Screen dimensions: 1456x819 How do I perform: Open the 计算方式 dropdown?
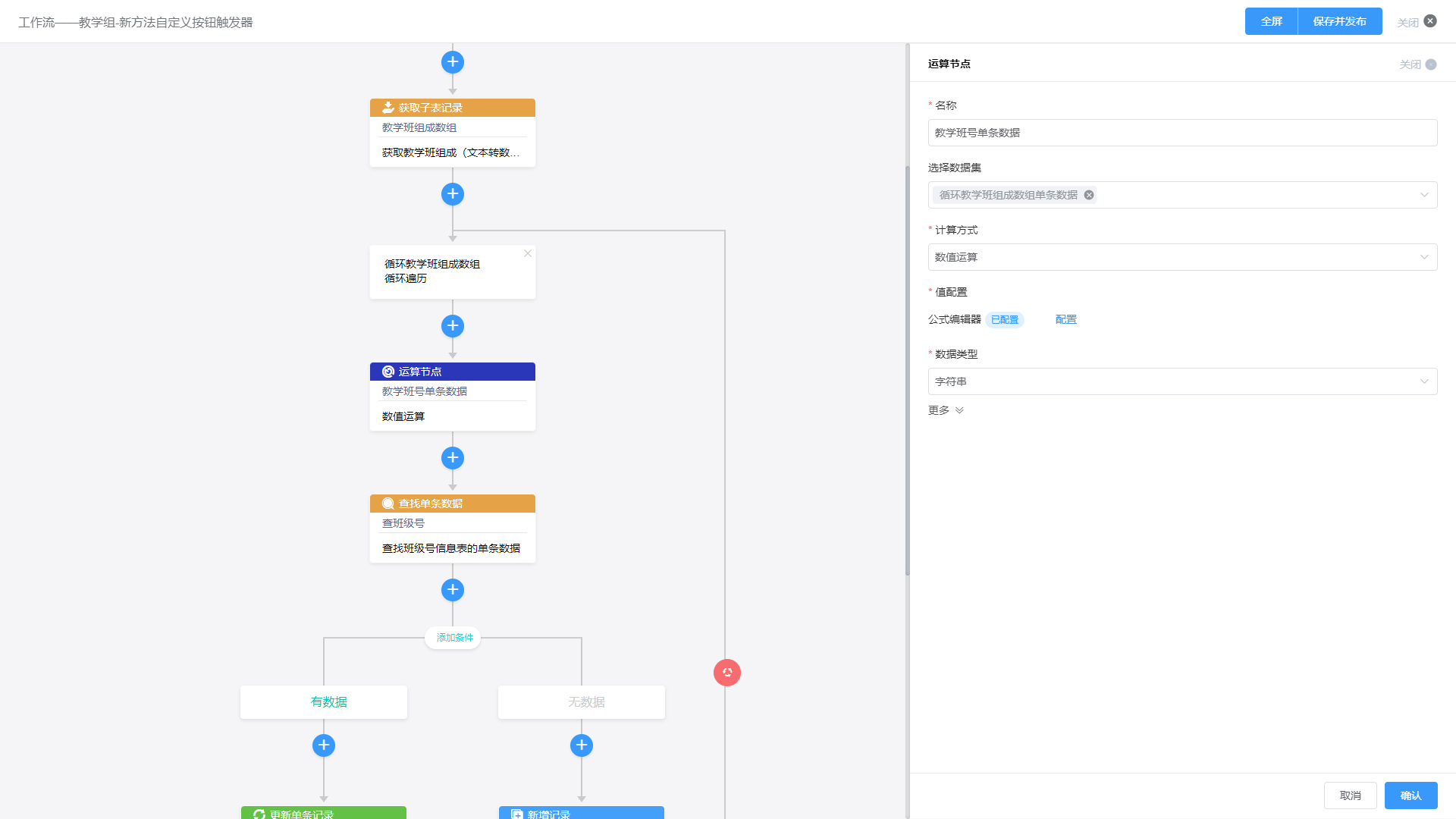(1183, 257)
